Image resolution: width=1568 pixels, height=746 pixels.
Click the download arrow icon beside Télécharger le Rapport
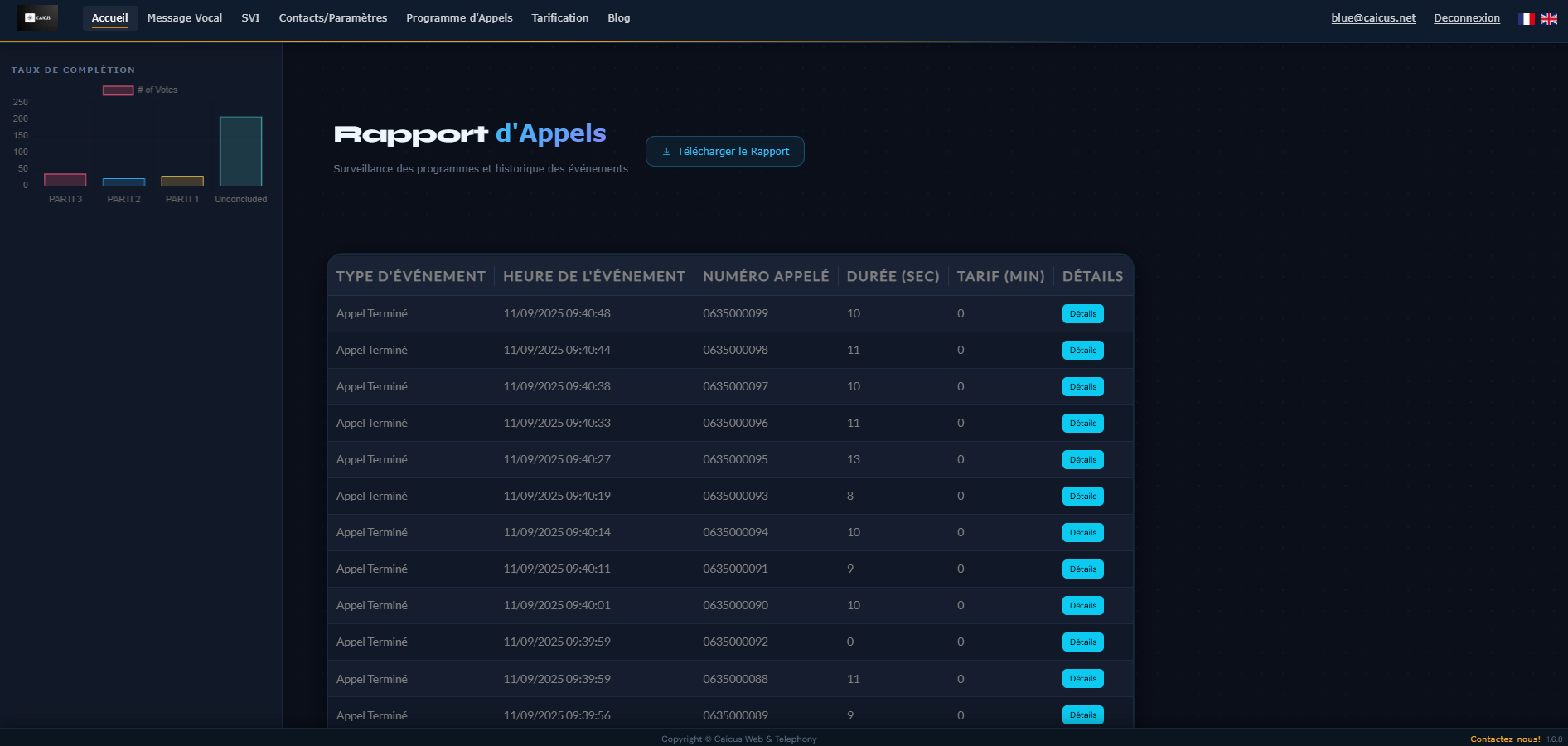(665, 151)
